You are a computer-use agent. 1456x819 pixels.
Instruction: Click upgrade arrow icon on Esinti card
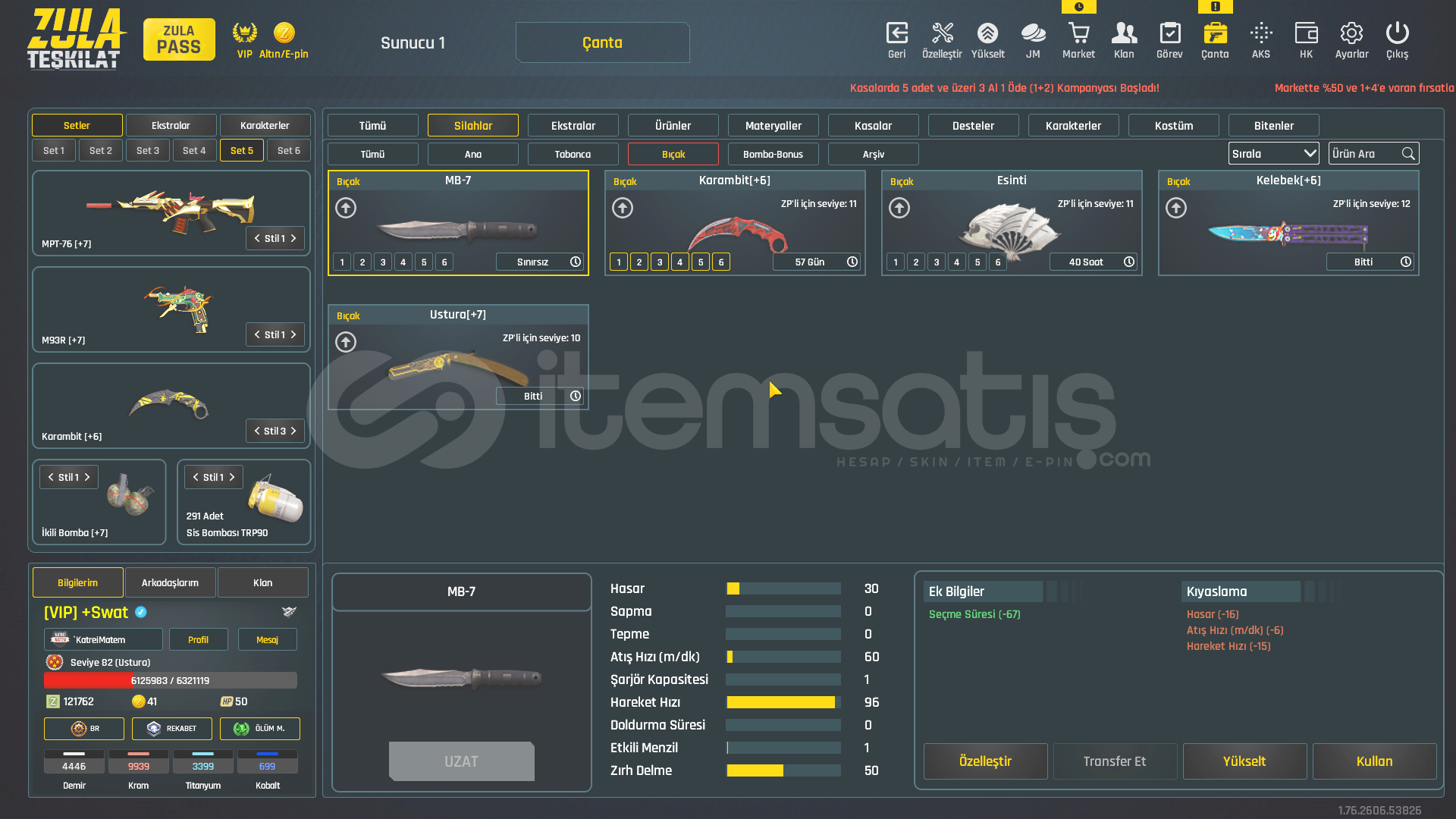(899, 208)
